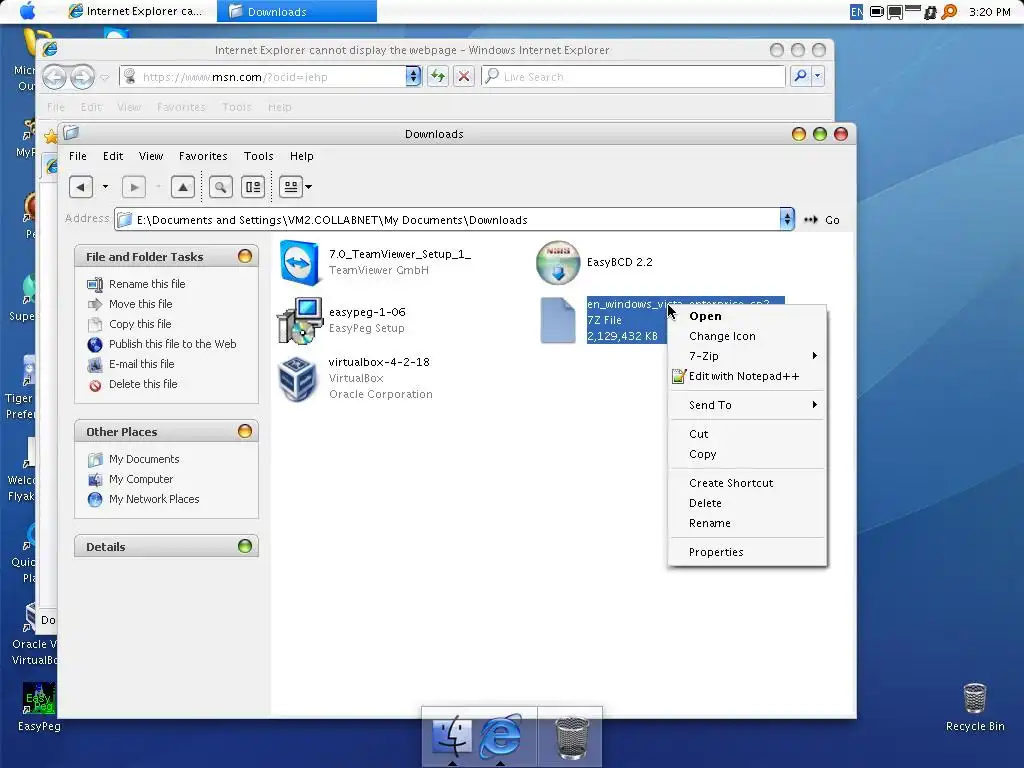The height and width of the screenshot is (768, 1024).
Task: Open the Apple logo start menu
Action: [27, 11]
